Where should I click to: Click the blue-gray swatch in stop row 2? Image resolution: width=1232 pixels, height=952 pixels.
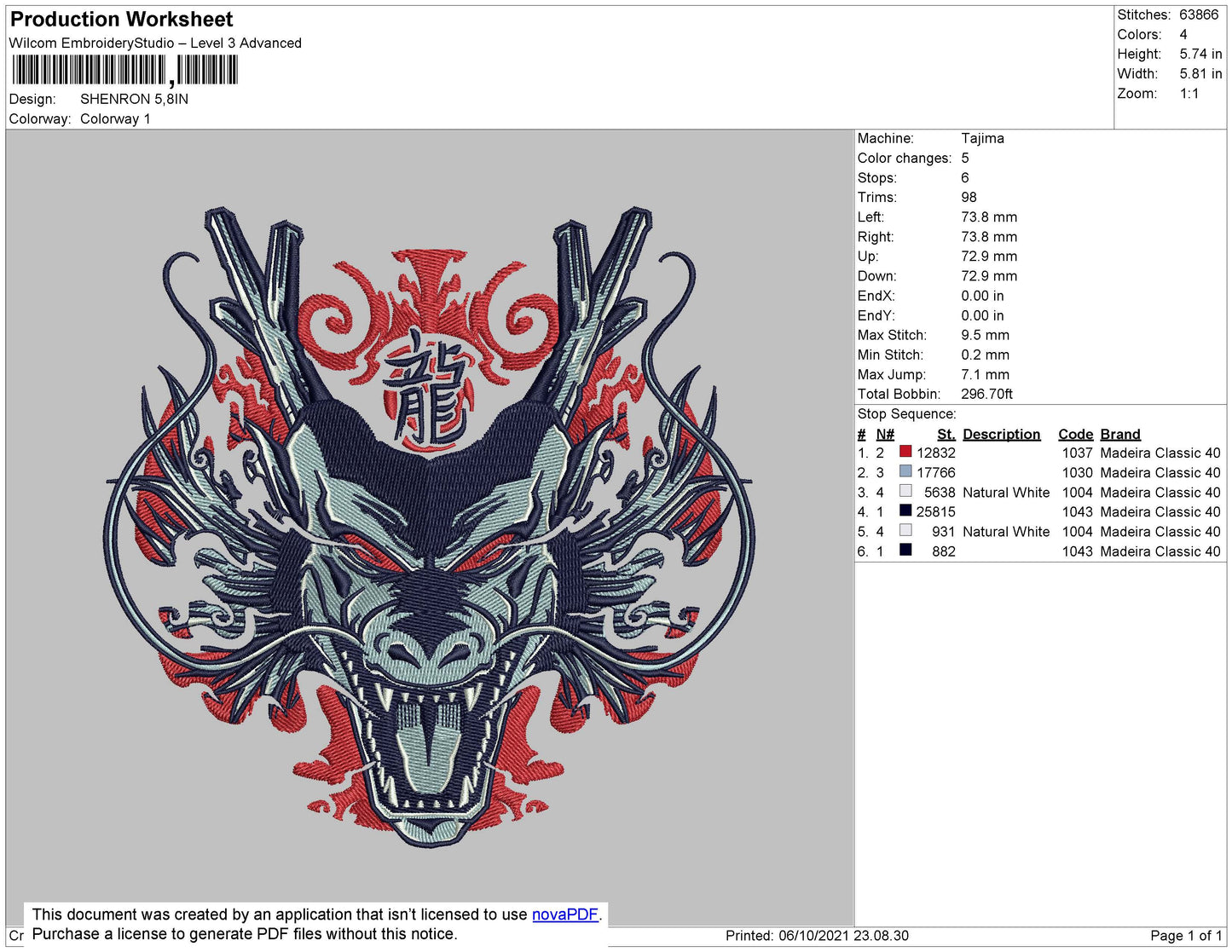click(905, 471)
